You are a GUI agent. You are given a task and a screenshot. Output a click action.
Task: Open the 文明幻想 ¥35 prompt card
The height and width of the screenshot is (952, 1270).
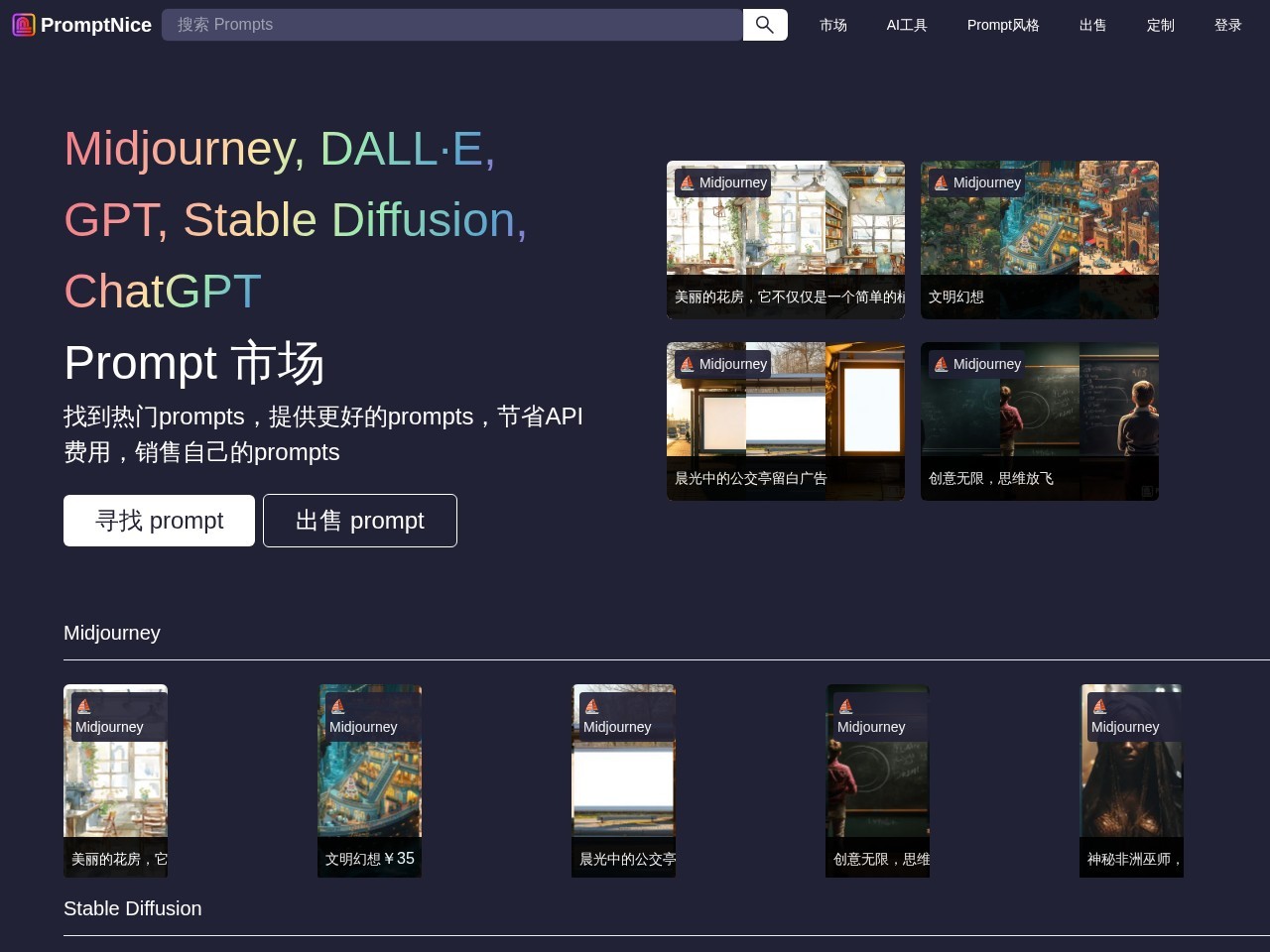point(369,780)
